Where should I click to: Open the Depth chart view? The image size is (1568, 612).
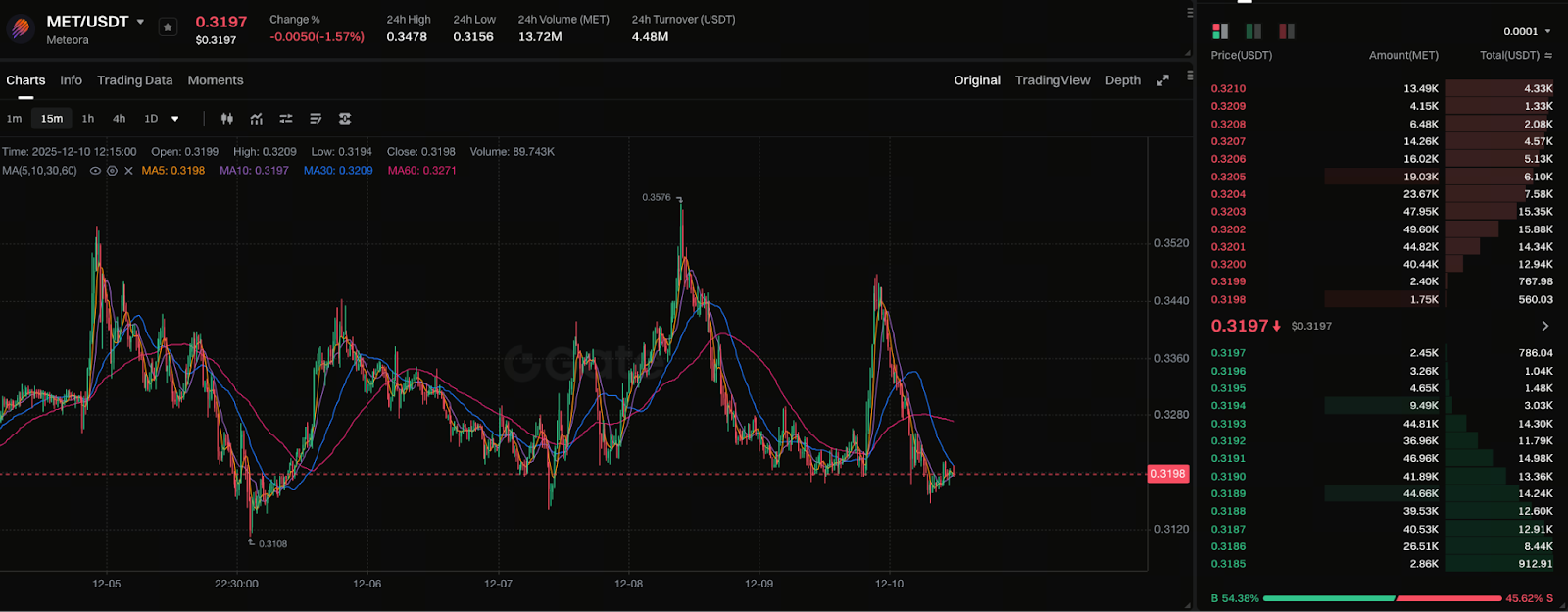click(x=1122, y=80)
